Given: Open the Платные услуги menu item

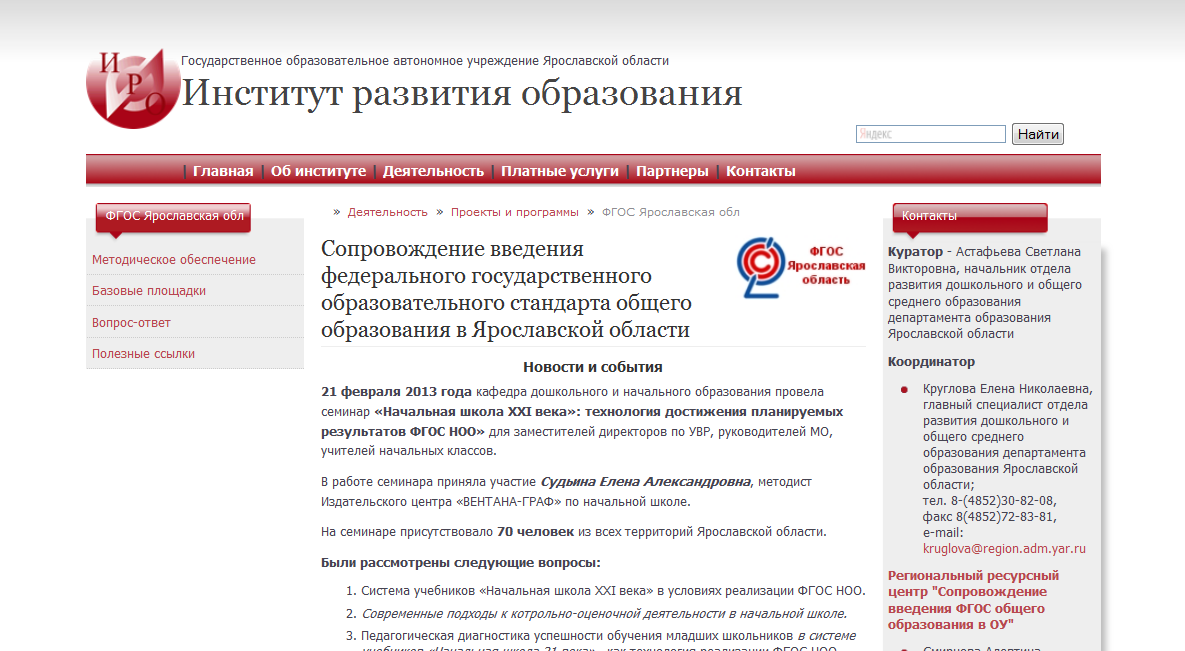Looking at the screenshot, I should click(x=559, y=172).
